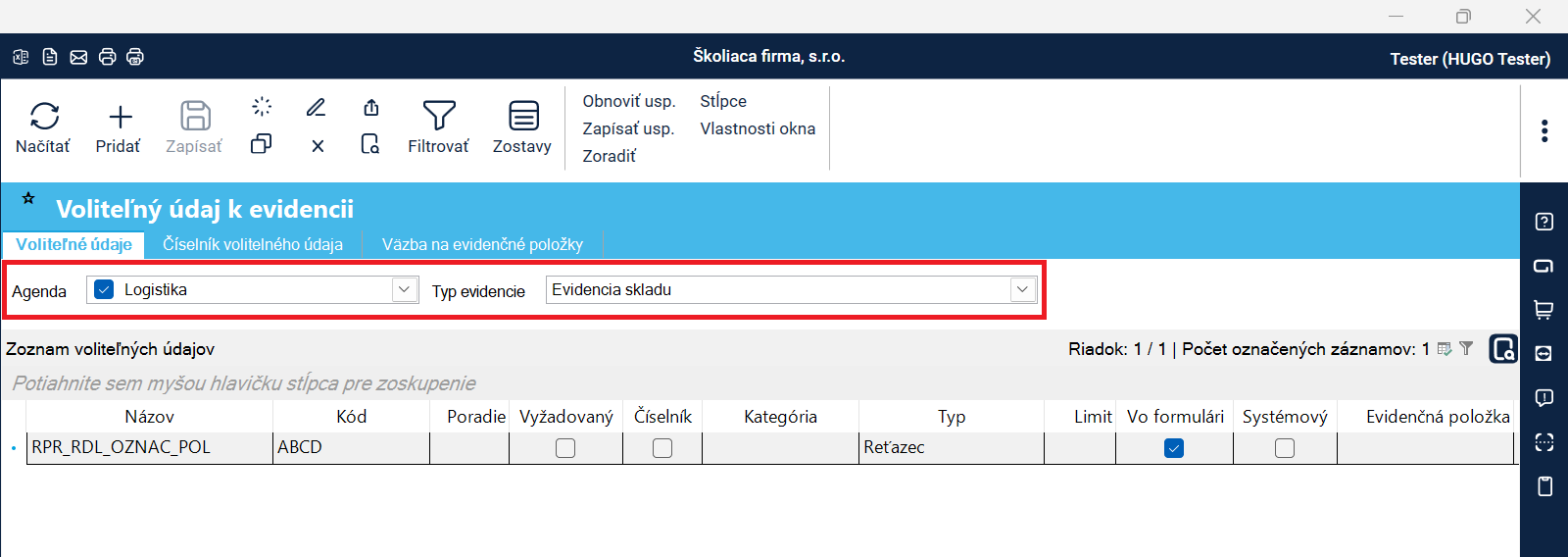Viewport: 1568px width, 557px height.
Task: Click the Pridať plus icon
Action: 120,117
